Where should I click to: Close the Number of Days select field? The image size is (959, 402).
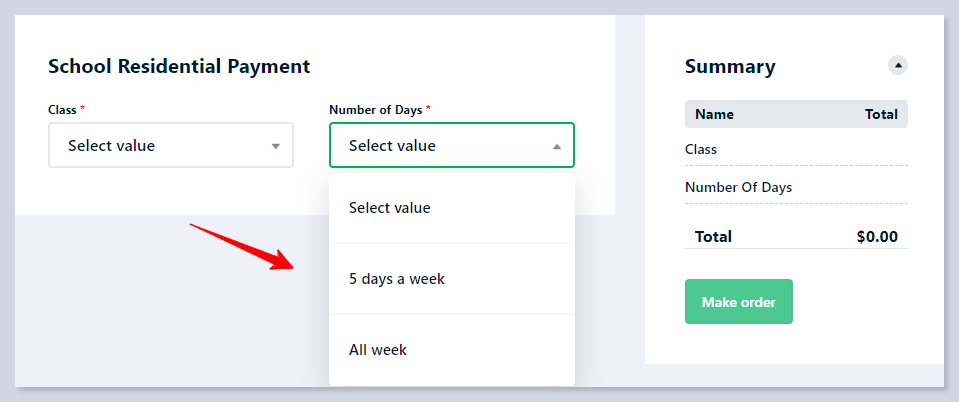point(451,145)
